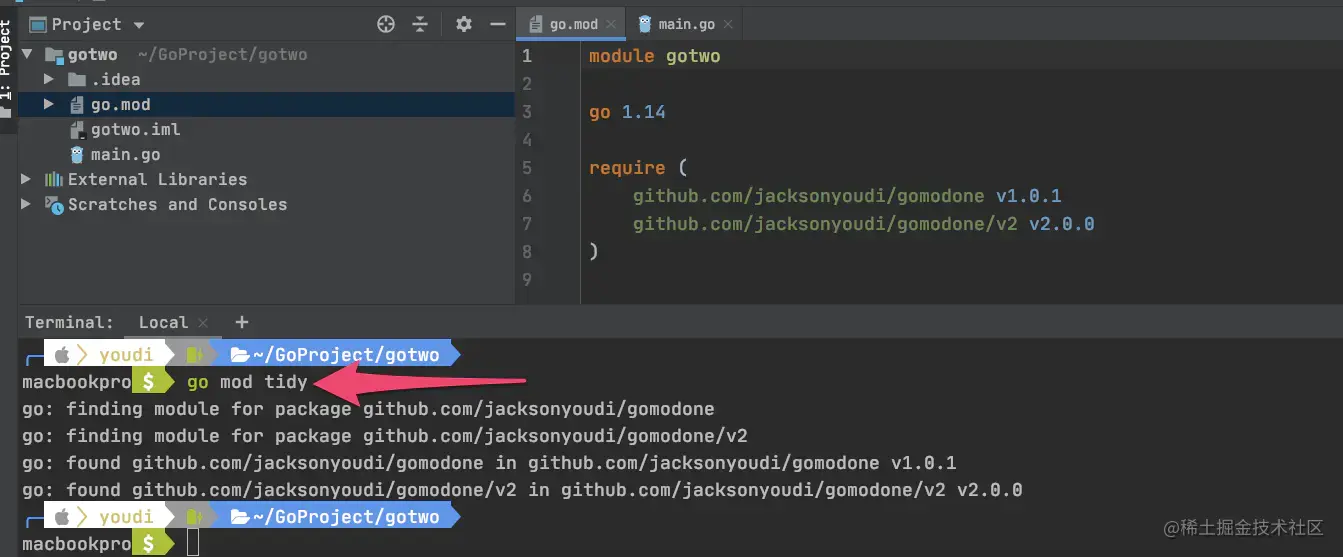Viewport: 1343px width, 557px height.
Task: Select the Local terminal tab
Action: (x=163, y=322)
